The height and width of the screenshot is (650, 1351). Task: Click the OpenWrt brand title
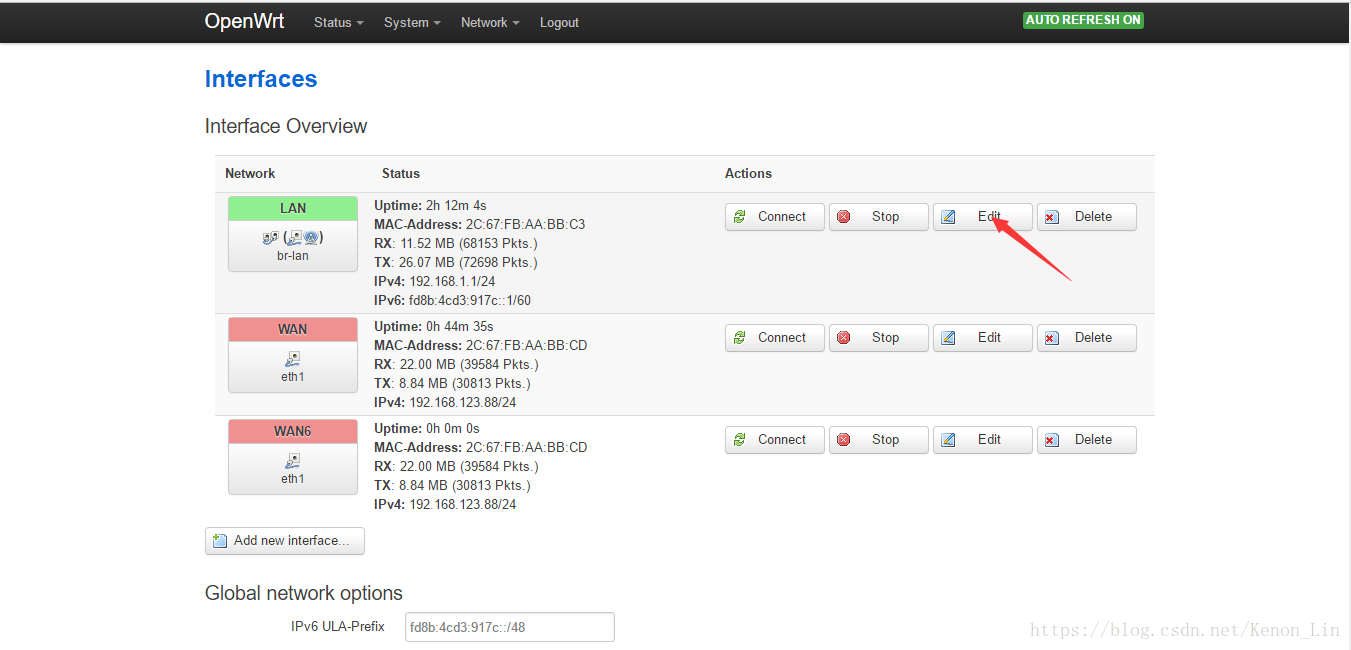click(244, 21)
